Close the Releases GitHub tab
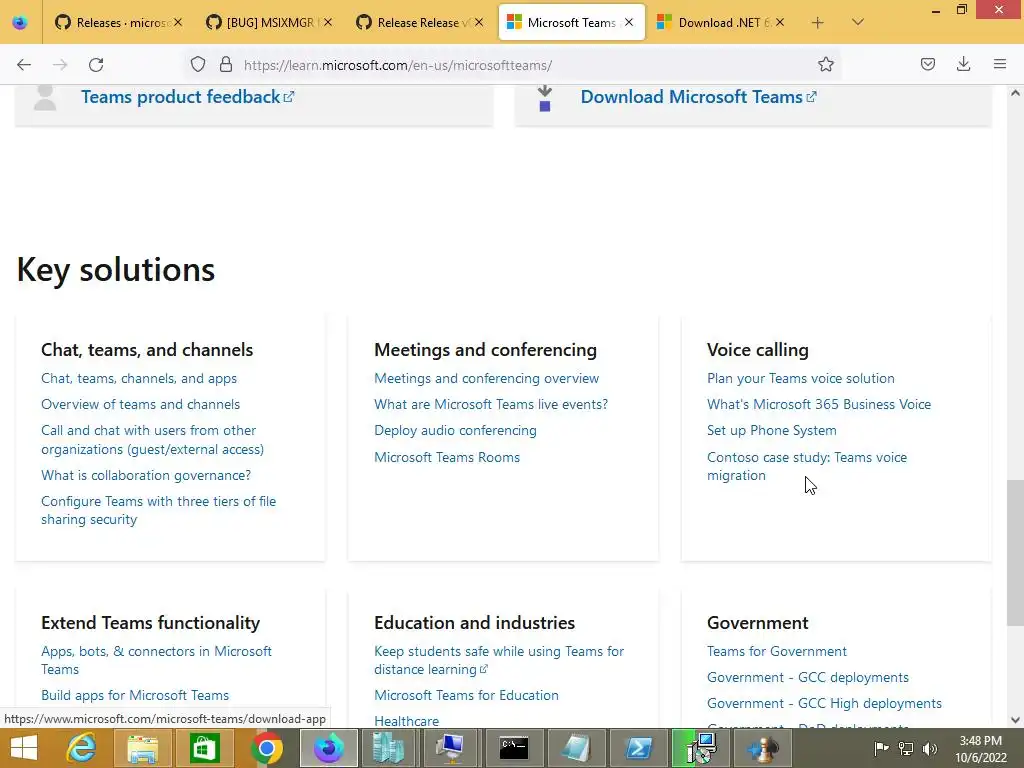This screenshot has width=1024, height=768. pos(178,22)
